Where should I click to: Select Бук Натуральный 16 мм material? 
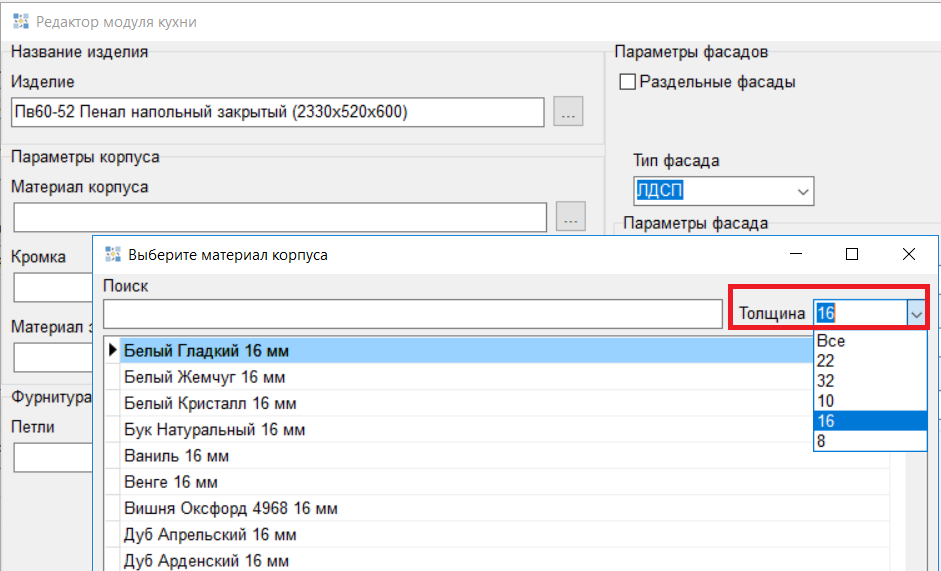(214, 429)
